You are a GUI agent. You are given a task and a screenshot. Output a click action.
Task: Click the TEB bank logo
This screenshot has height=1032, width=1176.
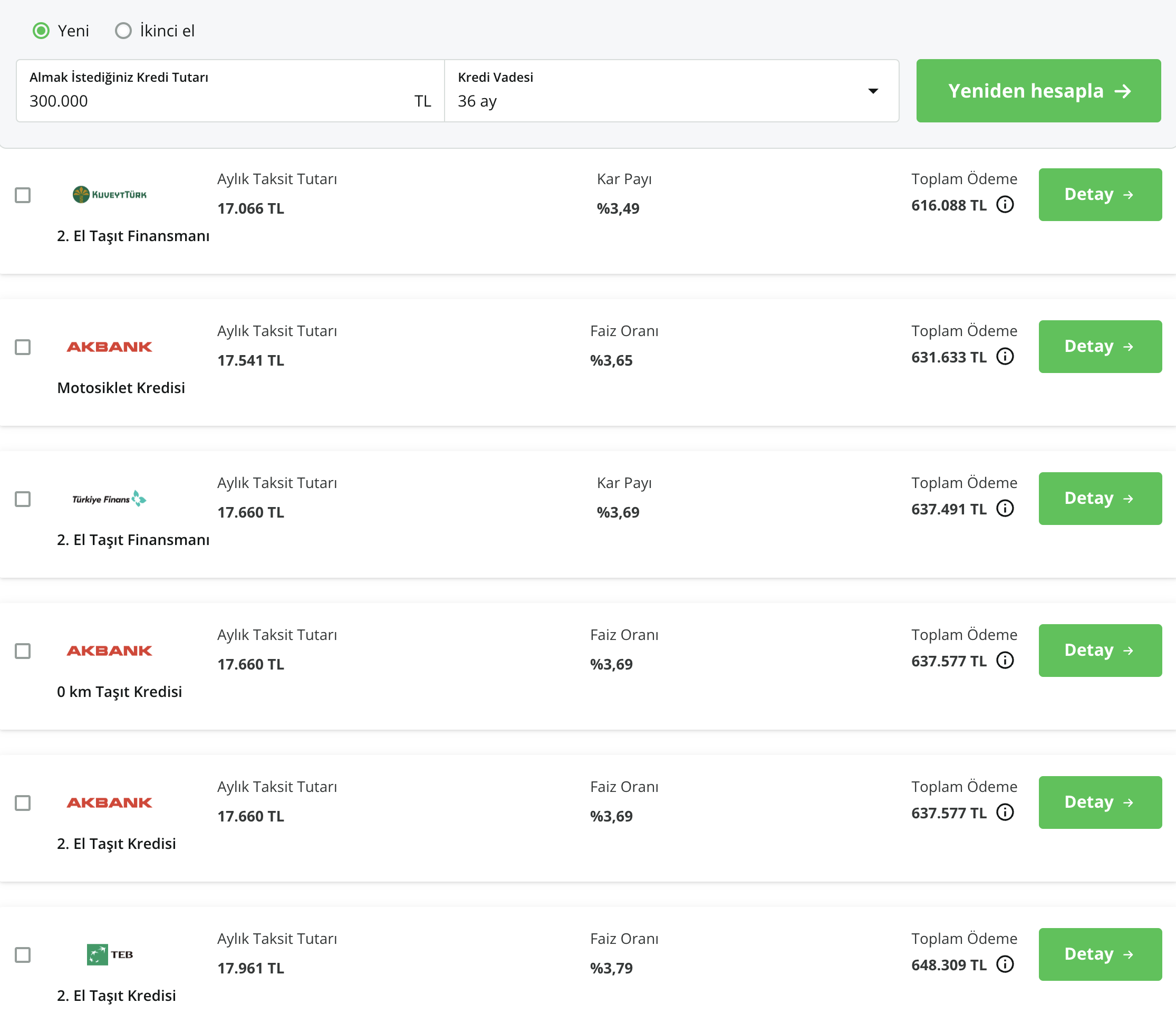109,954
